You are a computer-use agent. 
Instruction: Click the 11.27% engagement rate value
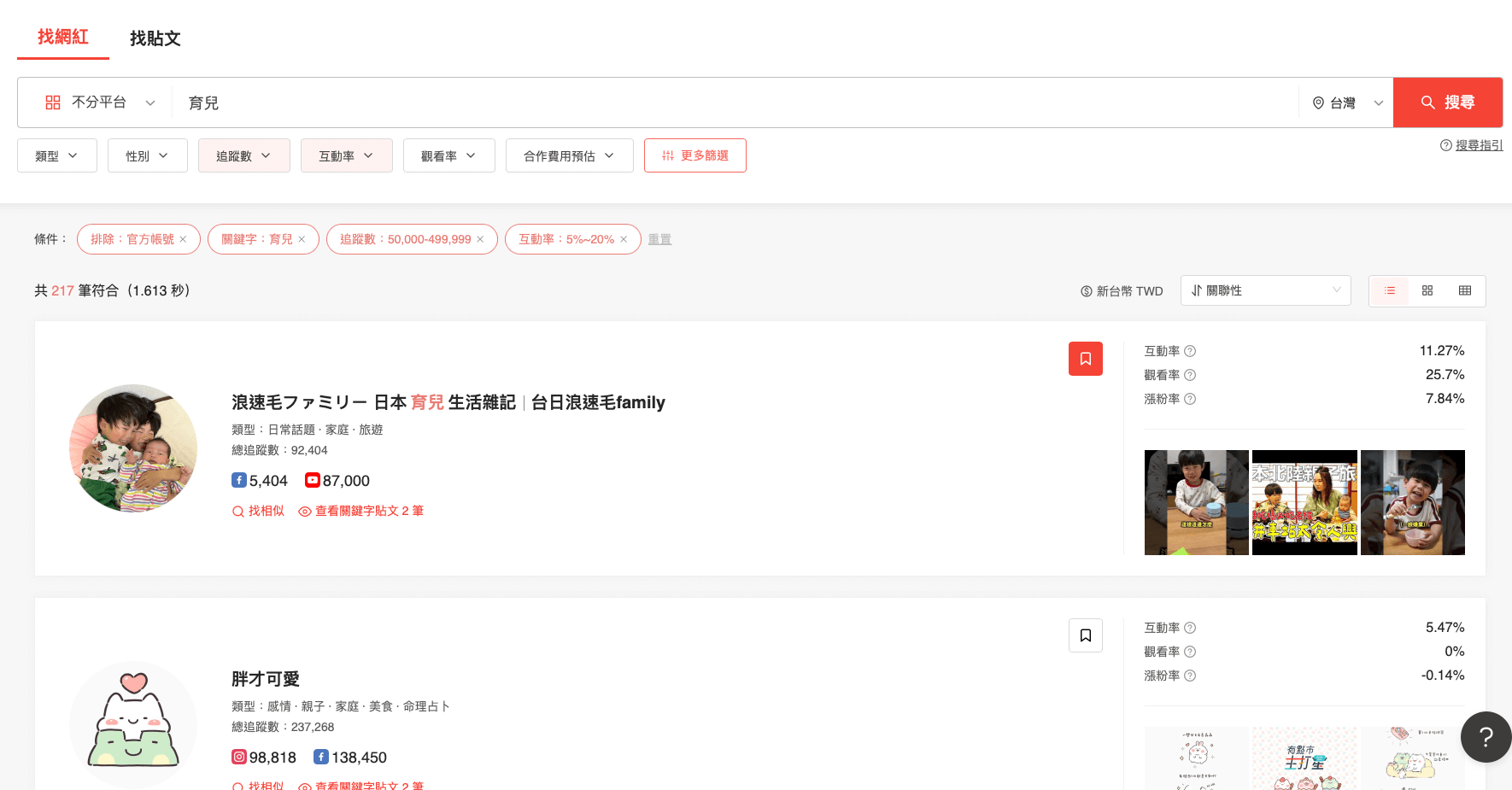coord(1442,351)
